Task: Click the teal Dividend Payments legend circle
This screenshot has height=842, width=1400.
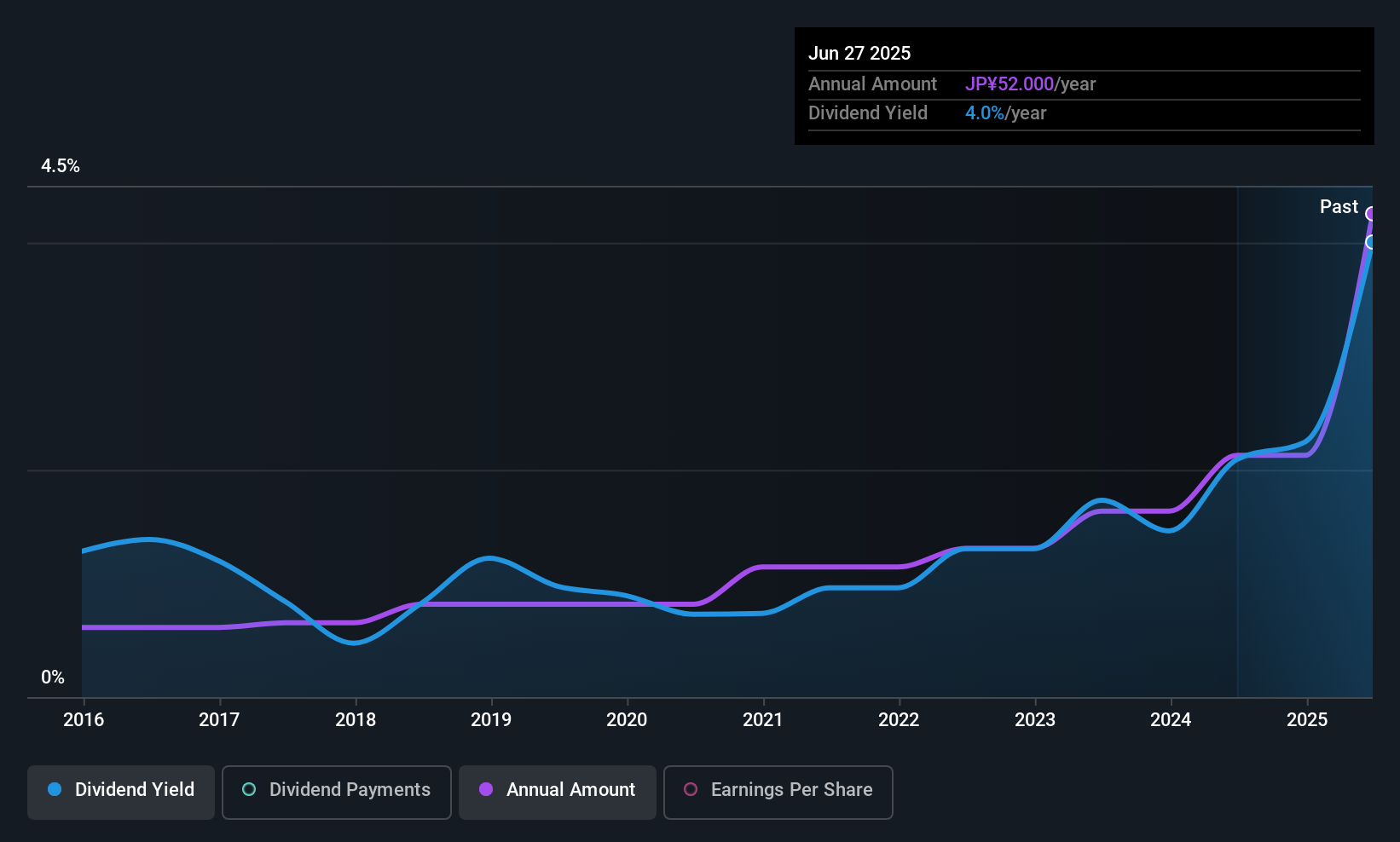Action: (x=249, y=790)
